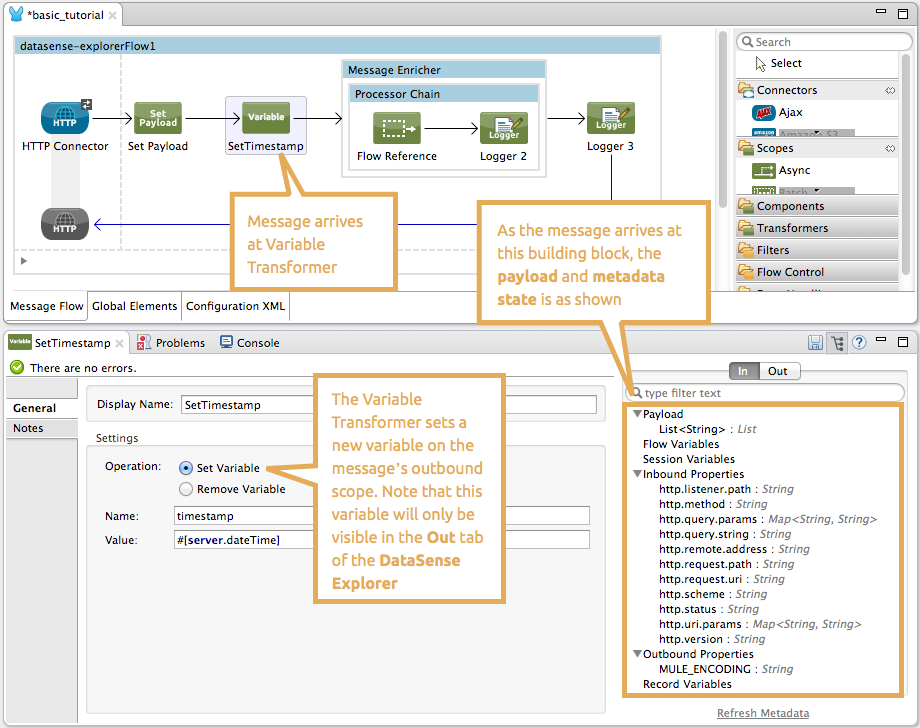Click the Refresh Metadata link
The width and height of the screenshot is (920, 728).
point(762,713)
